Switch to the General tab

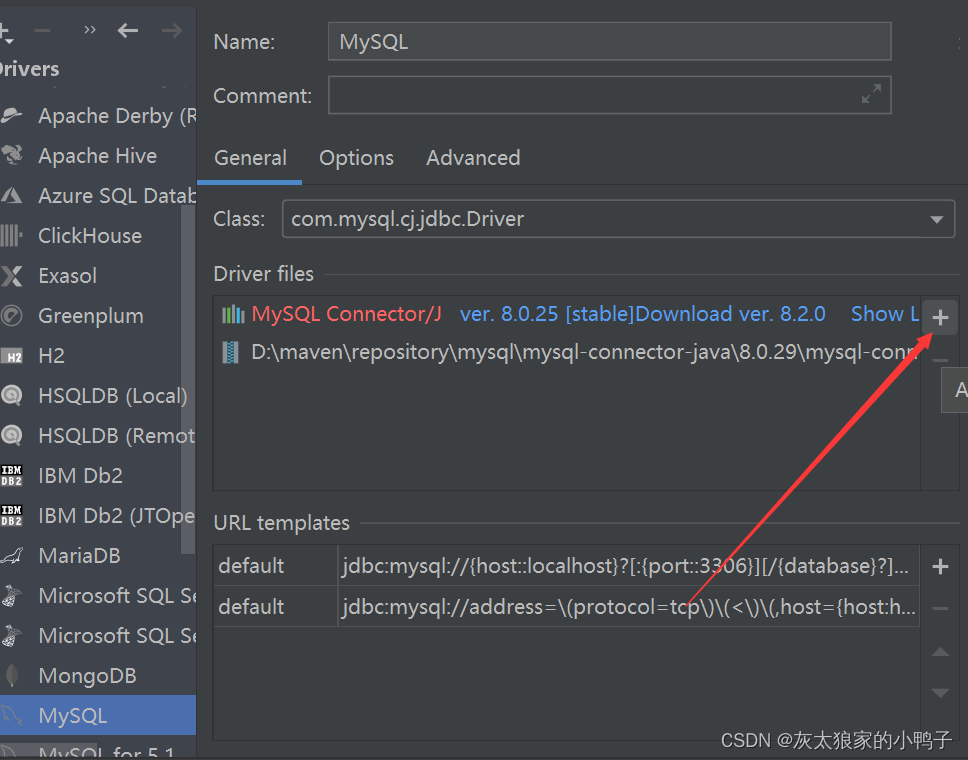250,158
